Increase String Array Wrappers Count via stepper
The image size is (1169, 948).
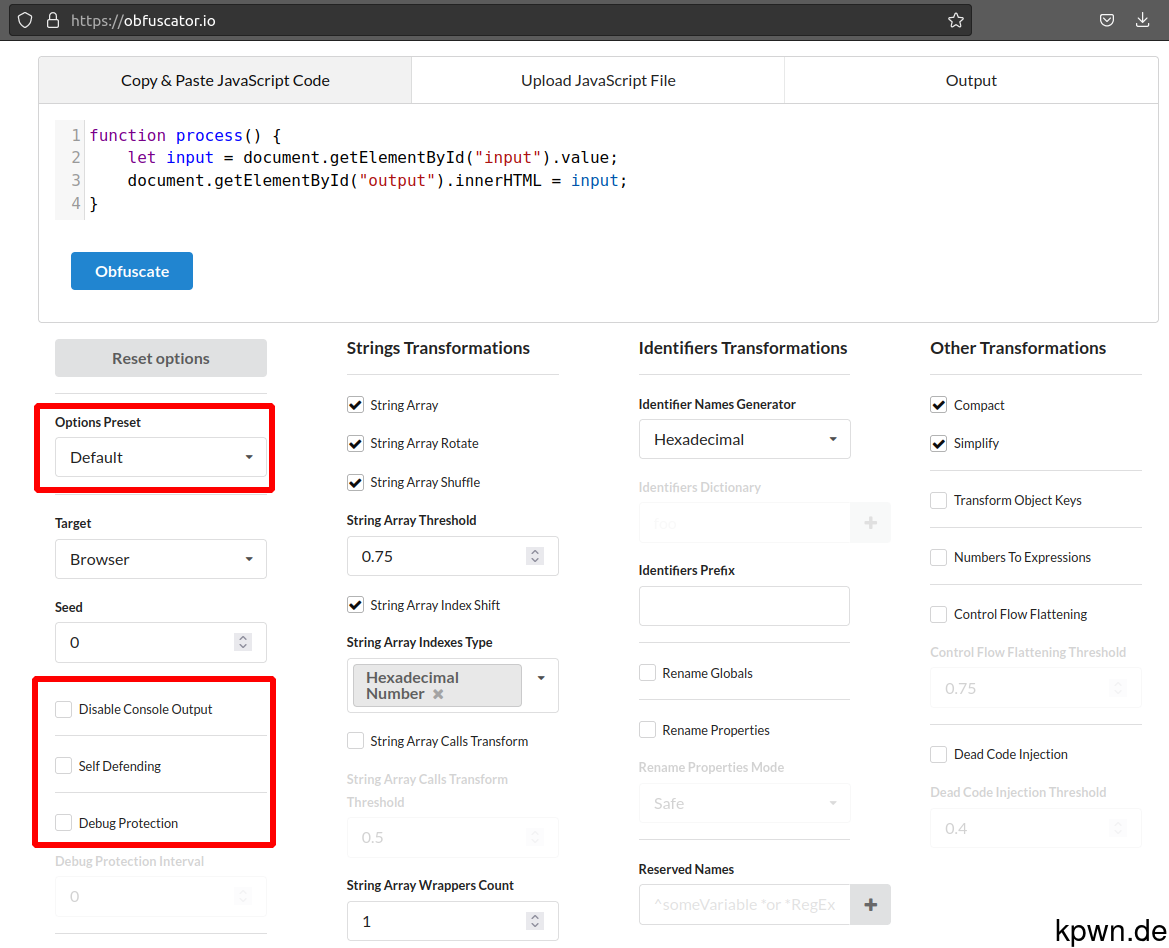click(x=536, y=915)
